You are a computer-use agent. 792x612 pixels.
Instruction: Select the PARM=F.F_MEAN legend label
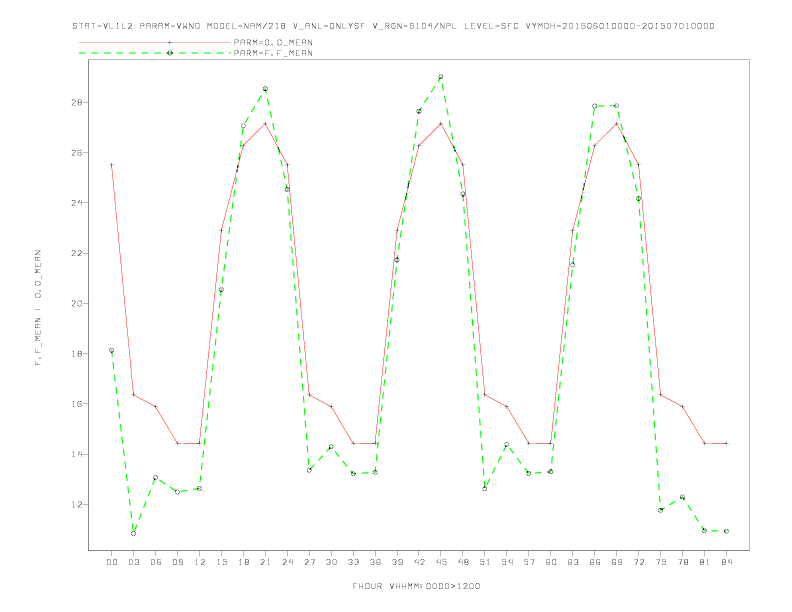pyautogui.click(x=273, y=53)
